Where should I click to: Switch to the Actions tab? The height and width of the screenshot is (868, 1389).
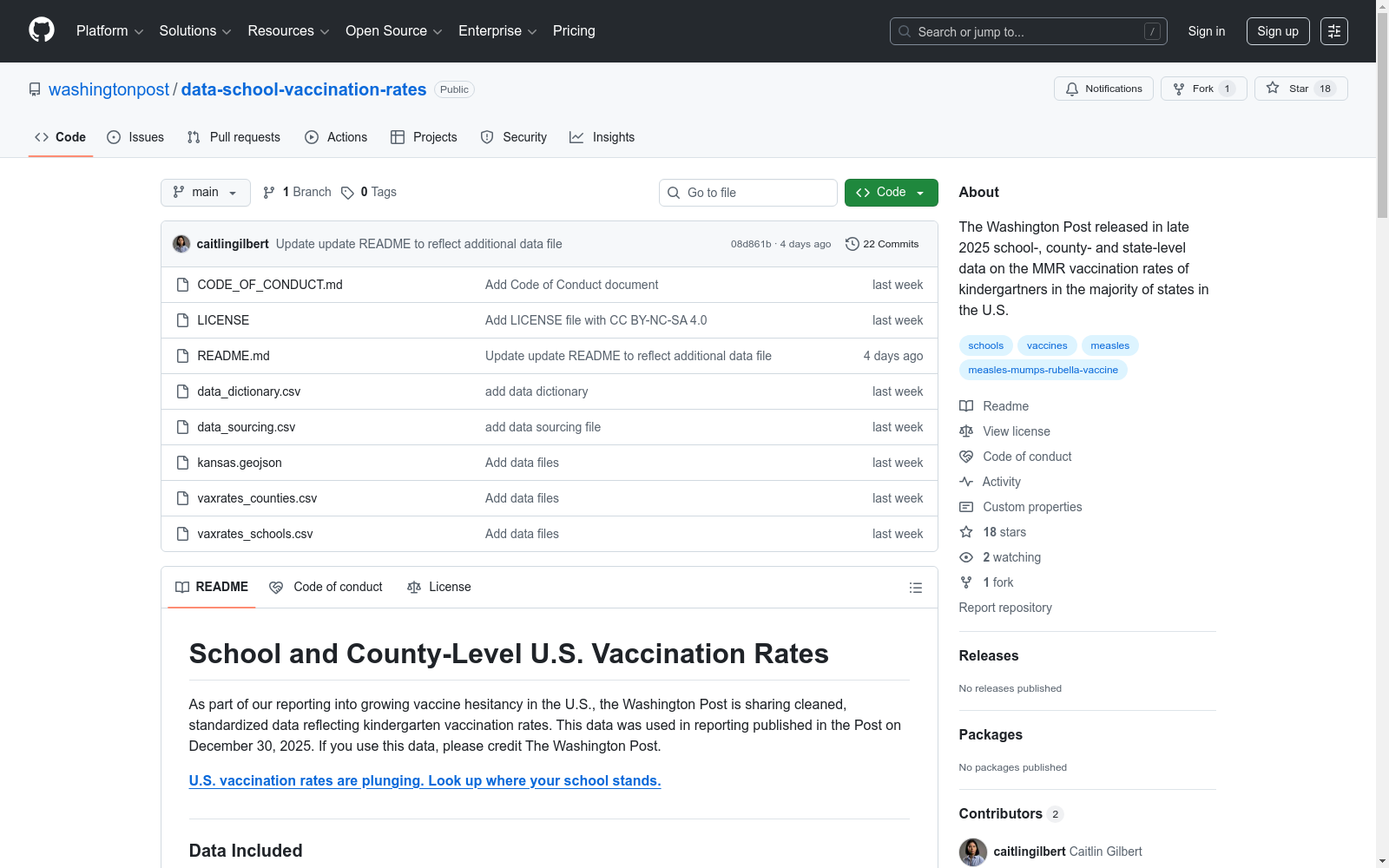(336, 137)
